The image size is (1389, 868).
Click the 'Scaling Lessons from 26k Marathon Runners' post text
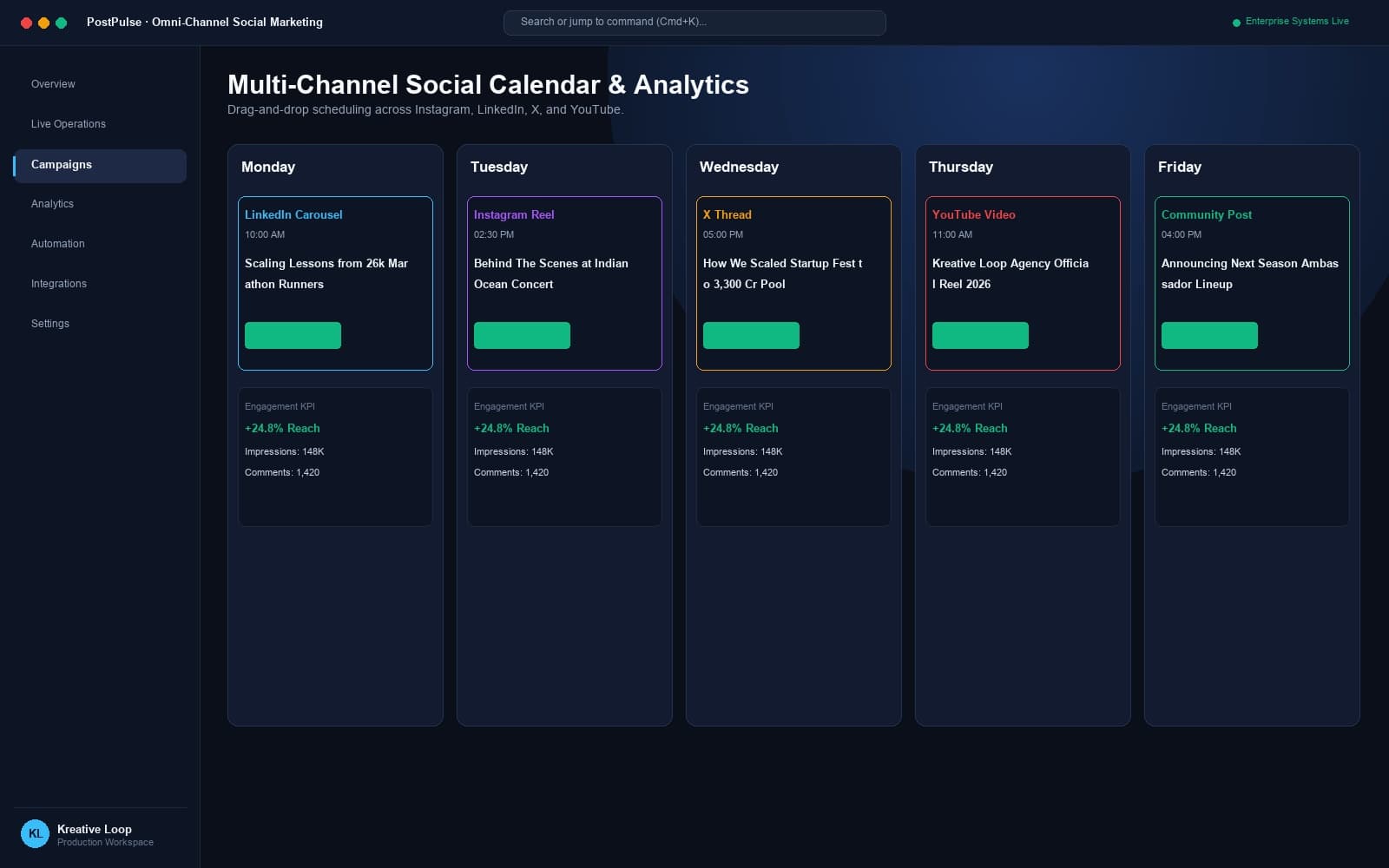click(x=326, y=273)
